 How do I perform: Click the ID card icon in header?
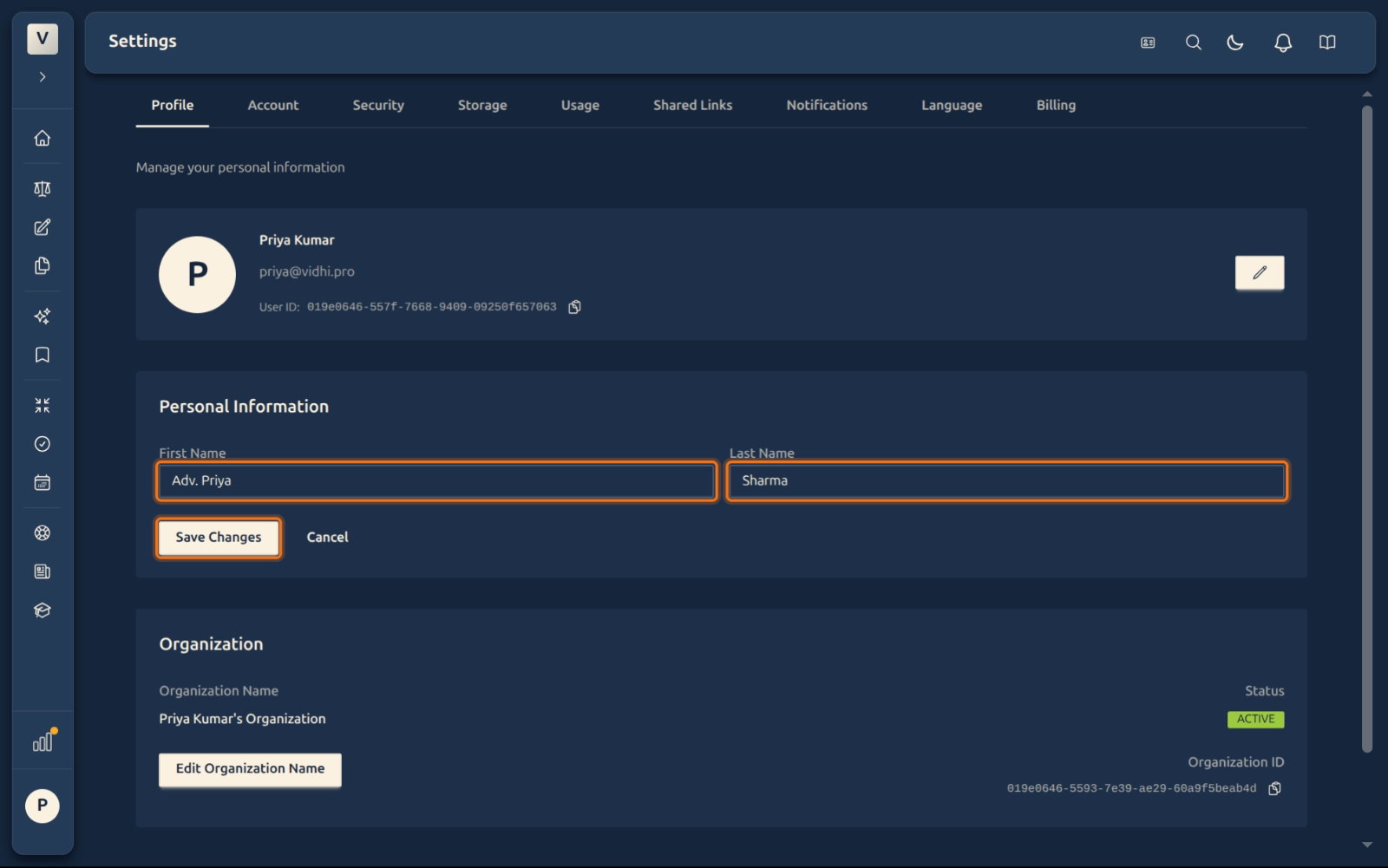[x=1148, y=42]
